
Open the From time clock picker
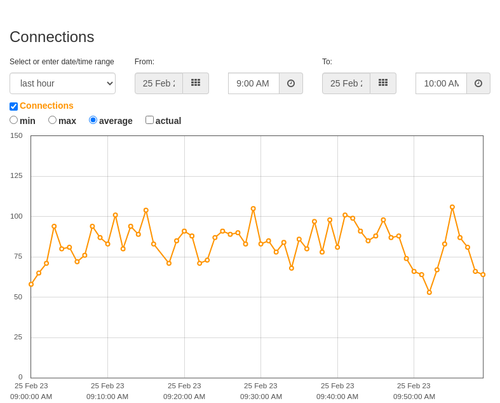(x=291, y=83)
